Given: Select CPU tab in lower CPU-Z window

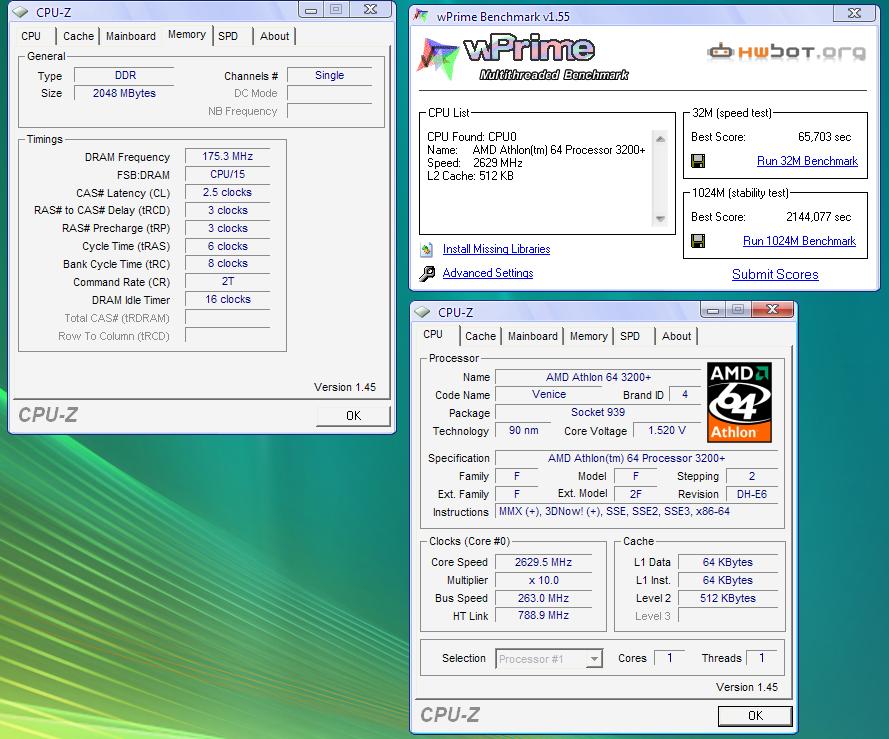Looking at the screenshot, I should click(x=433, y=335).
